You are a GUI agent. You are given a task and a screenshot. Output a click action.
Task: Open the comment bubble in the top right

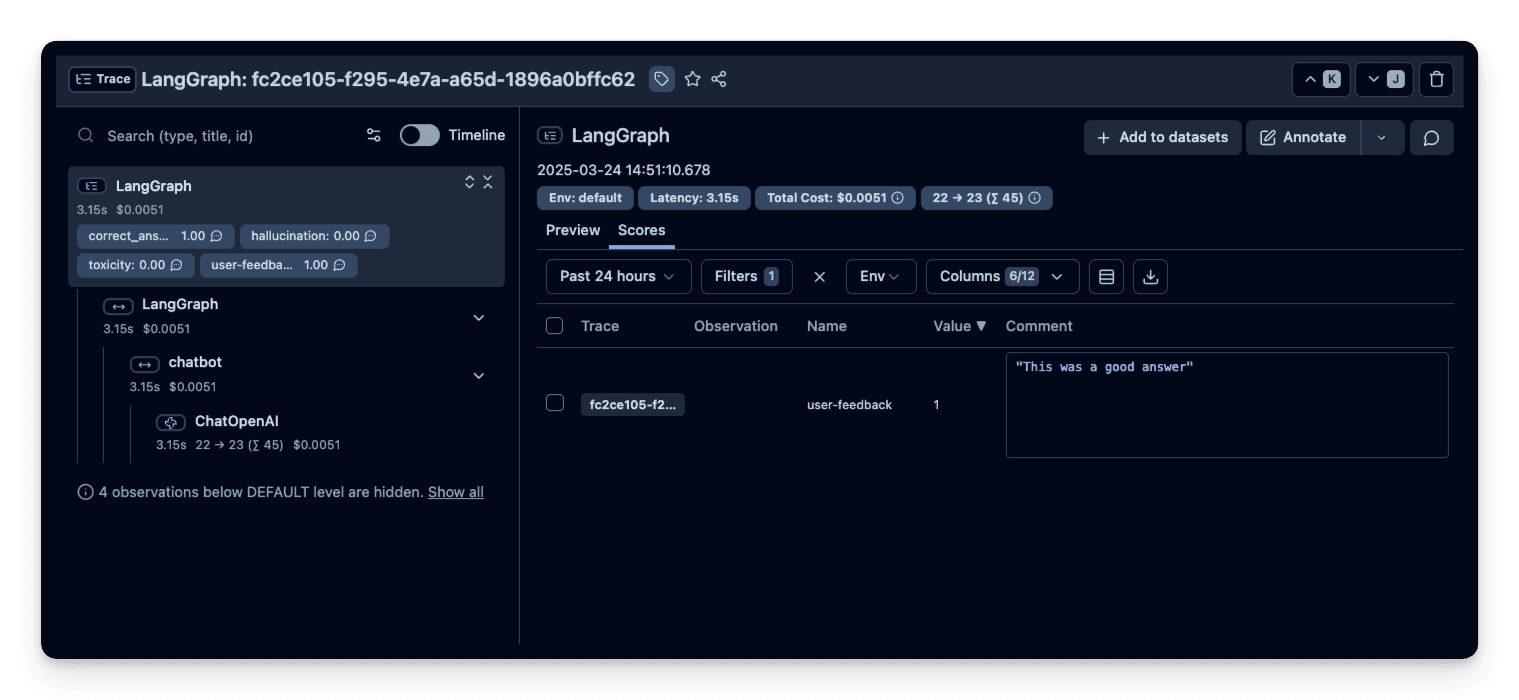click(1431, 137)
